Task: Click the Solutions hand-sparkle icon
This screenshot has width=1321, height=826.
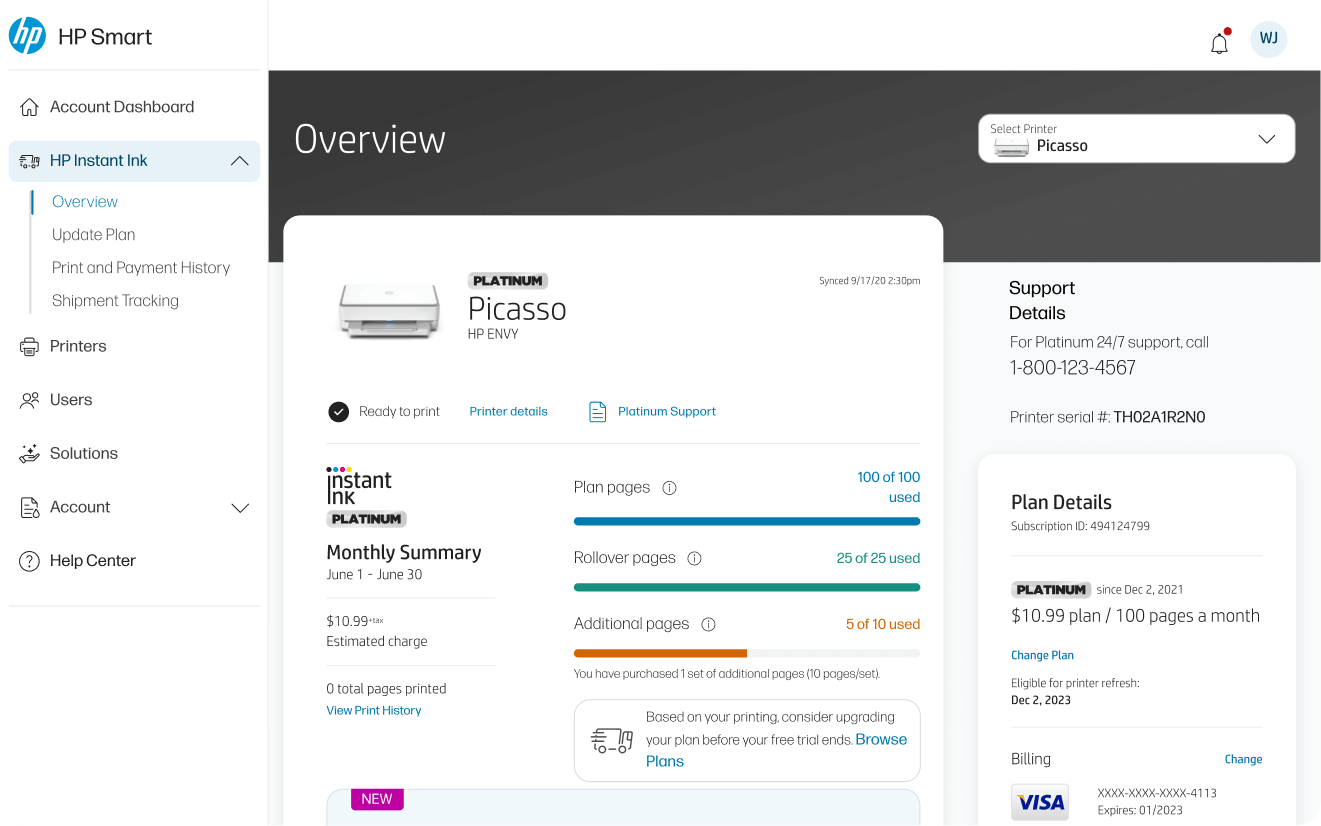Action: point(29,454)
